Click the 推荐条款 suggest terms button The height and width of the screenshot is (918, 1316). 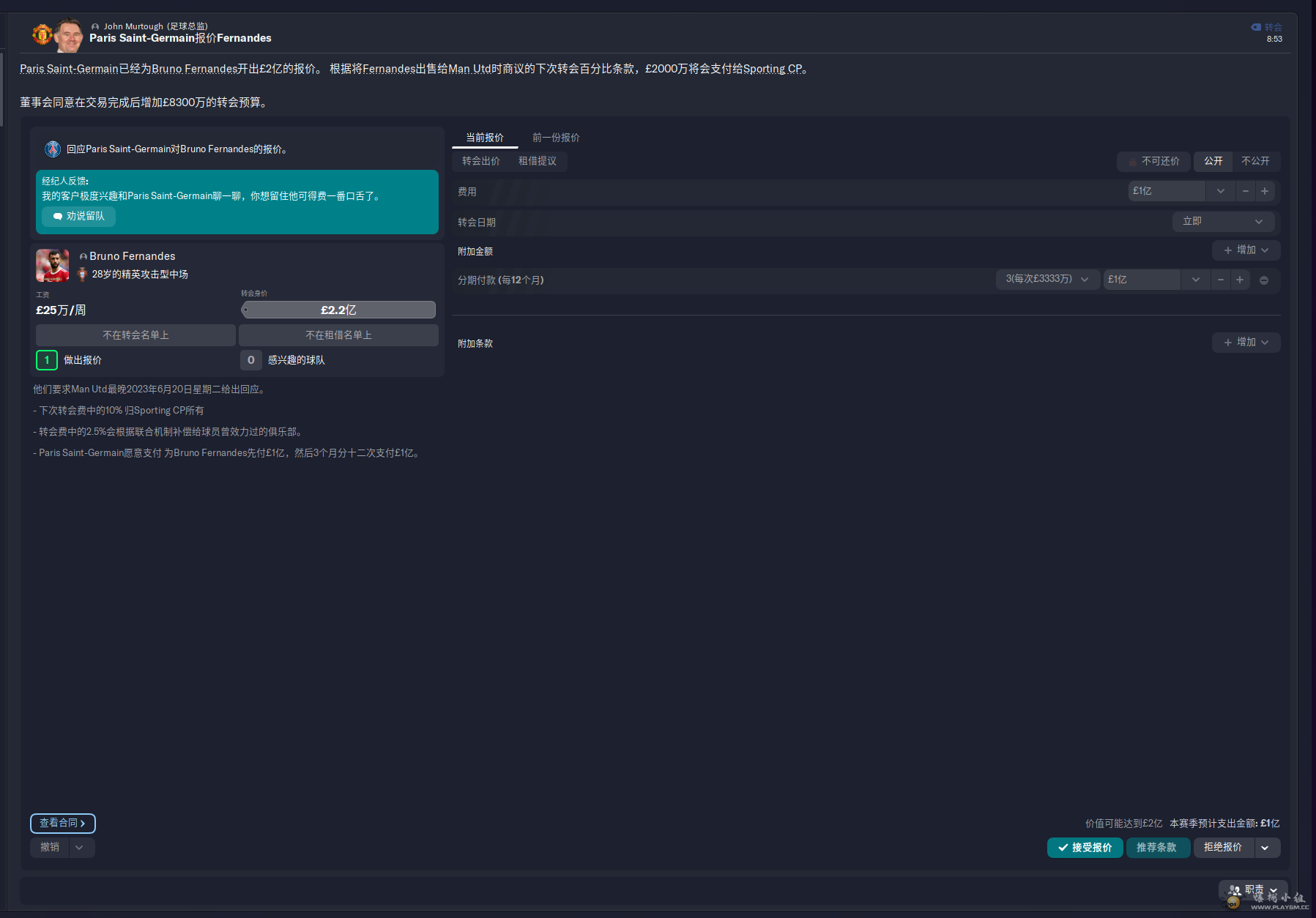pos(1157,848)
